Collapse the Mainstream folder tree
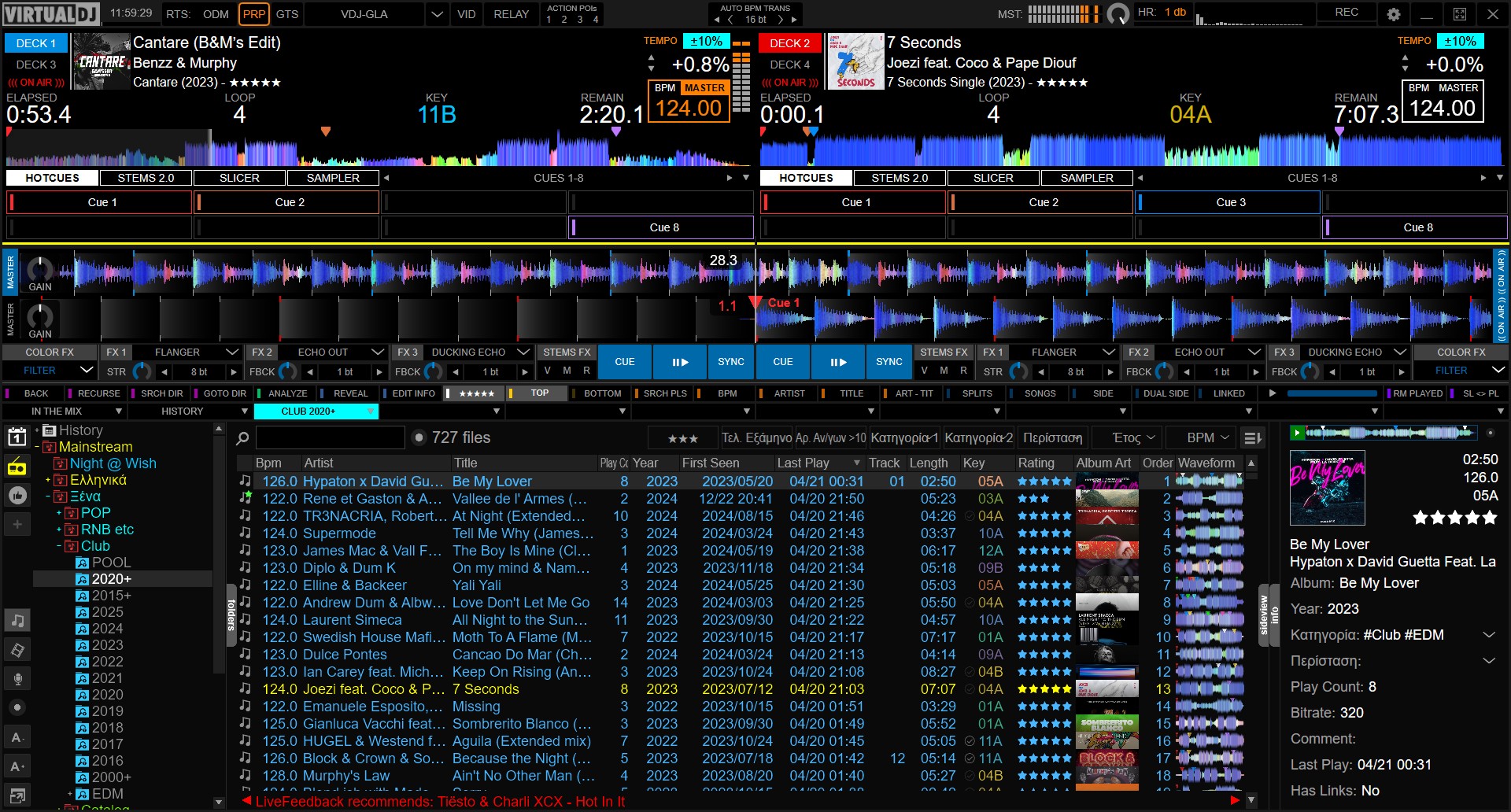Viewport: 1511px width, 812px height. (x=37, y=447)
